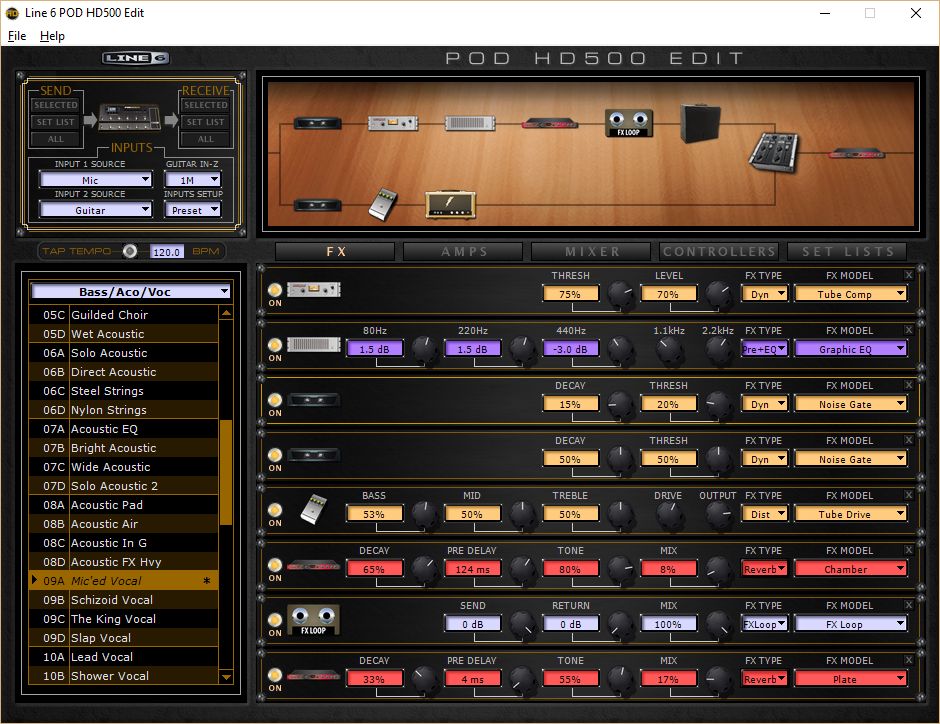The image size is (940, 724).
Task: Click the Send SELECTED button
Action: (x=56, y=105)
